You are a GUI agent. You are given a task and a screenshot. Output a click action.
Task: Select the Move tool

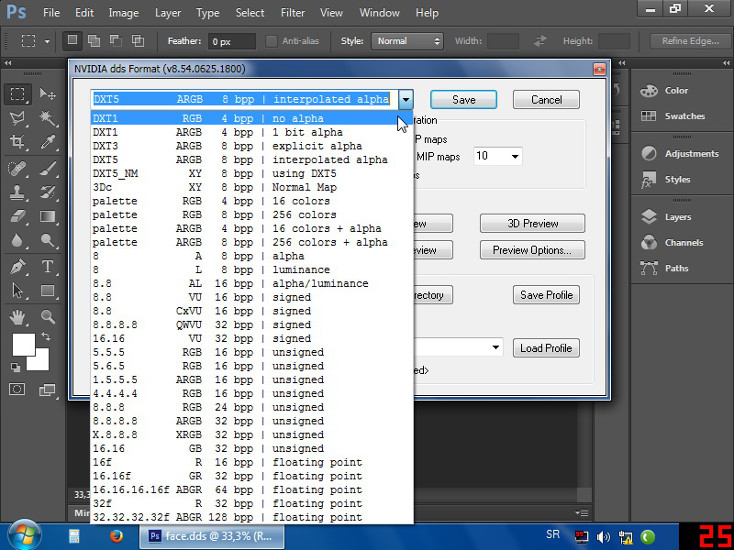tap(47, 94)
